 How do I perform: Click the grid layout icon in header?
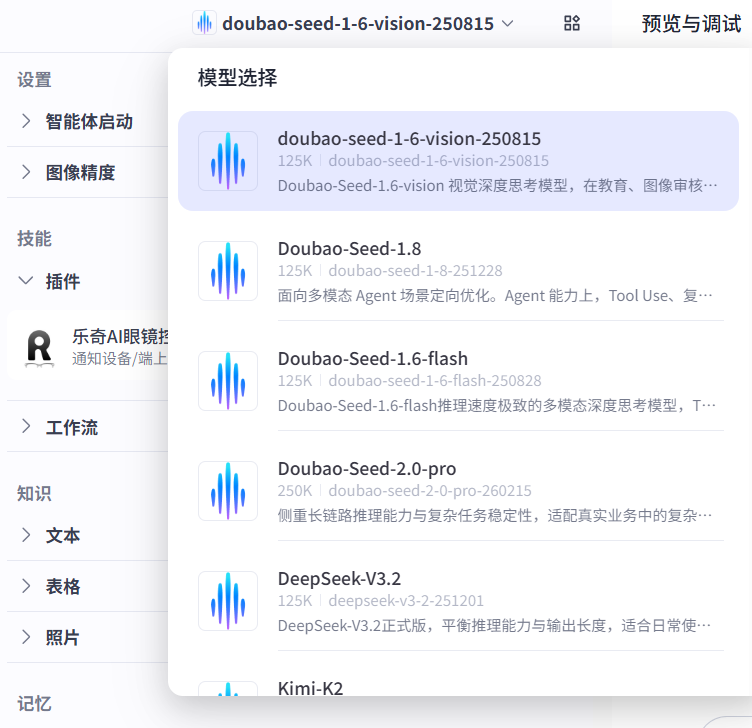coord(572,23)
